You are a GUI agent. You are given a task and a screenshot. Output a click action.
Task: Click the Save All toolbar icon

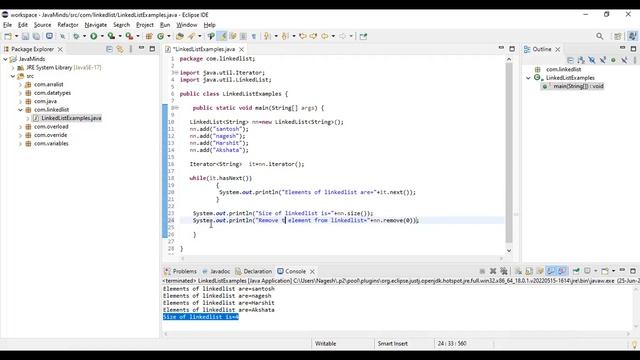point(36,36)
